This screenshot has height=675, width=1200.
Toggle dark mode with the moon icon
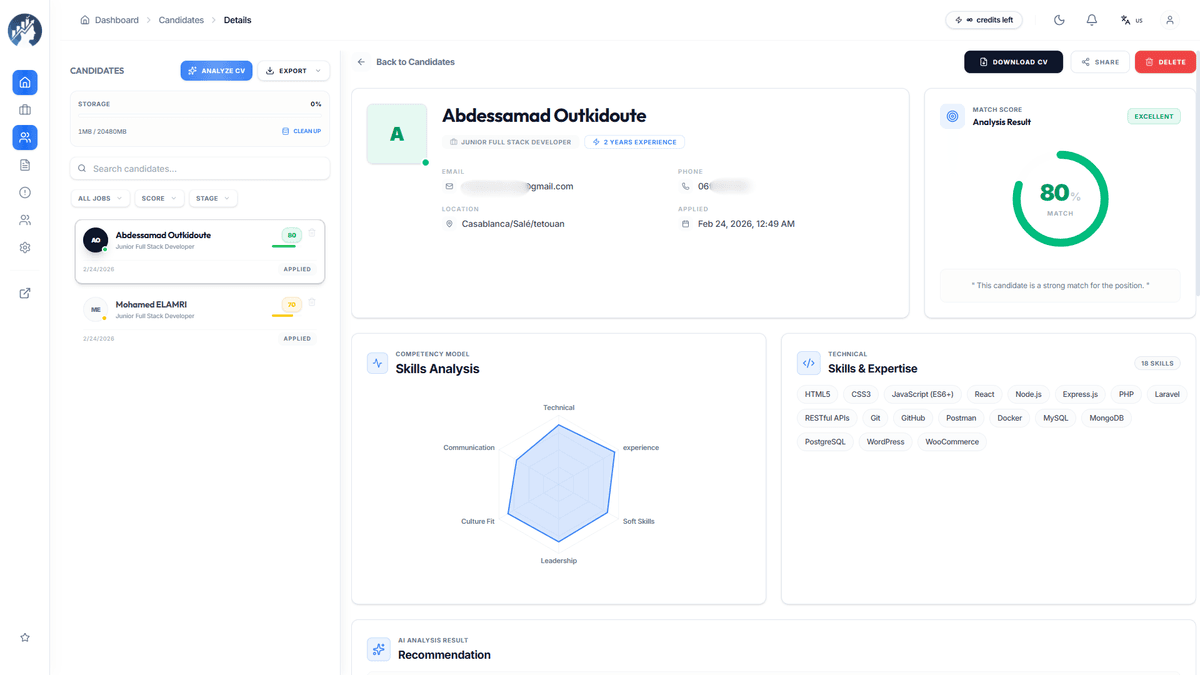[x=1059, y=19]
